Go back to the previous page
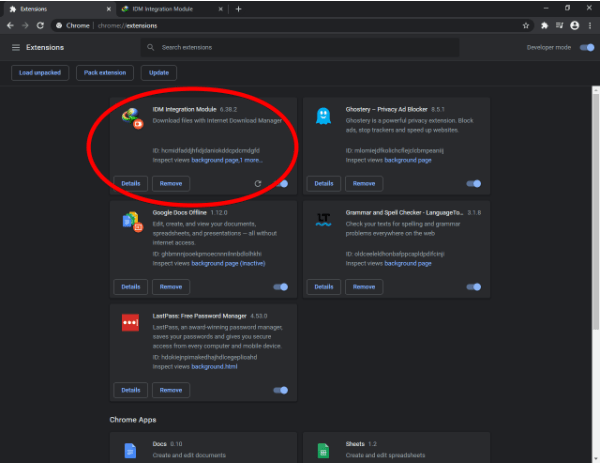This screenshot has height=463, width=601. pos(10,26)
